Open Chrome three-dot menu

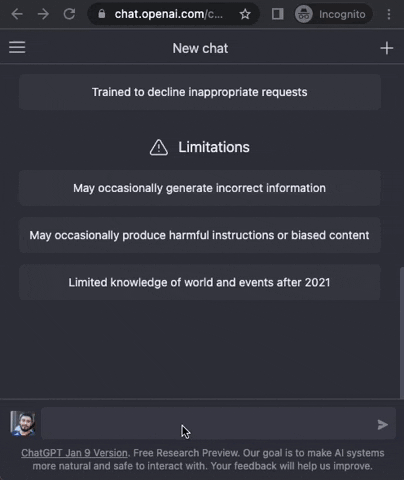[389, 14]
